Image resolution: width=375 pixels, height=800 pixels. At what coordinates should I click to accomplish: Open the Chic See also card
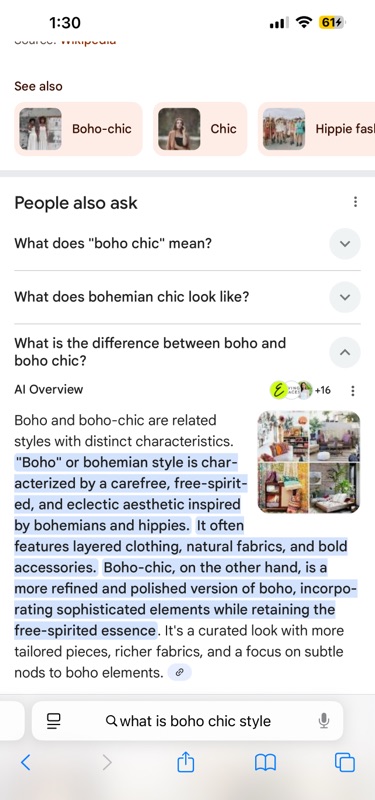200,129
